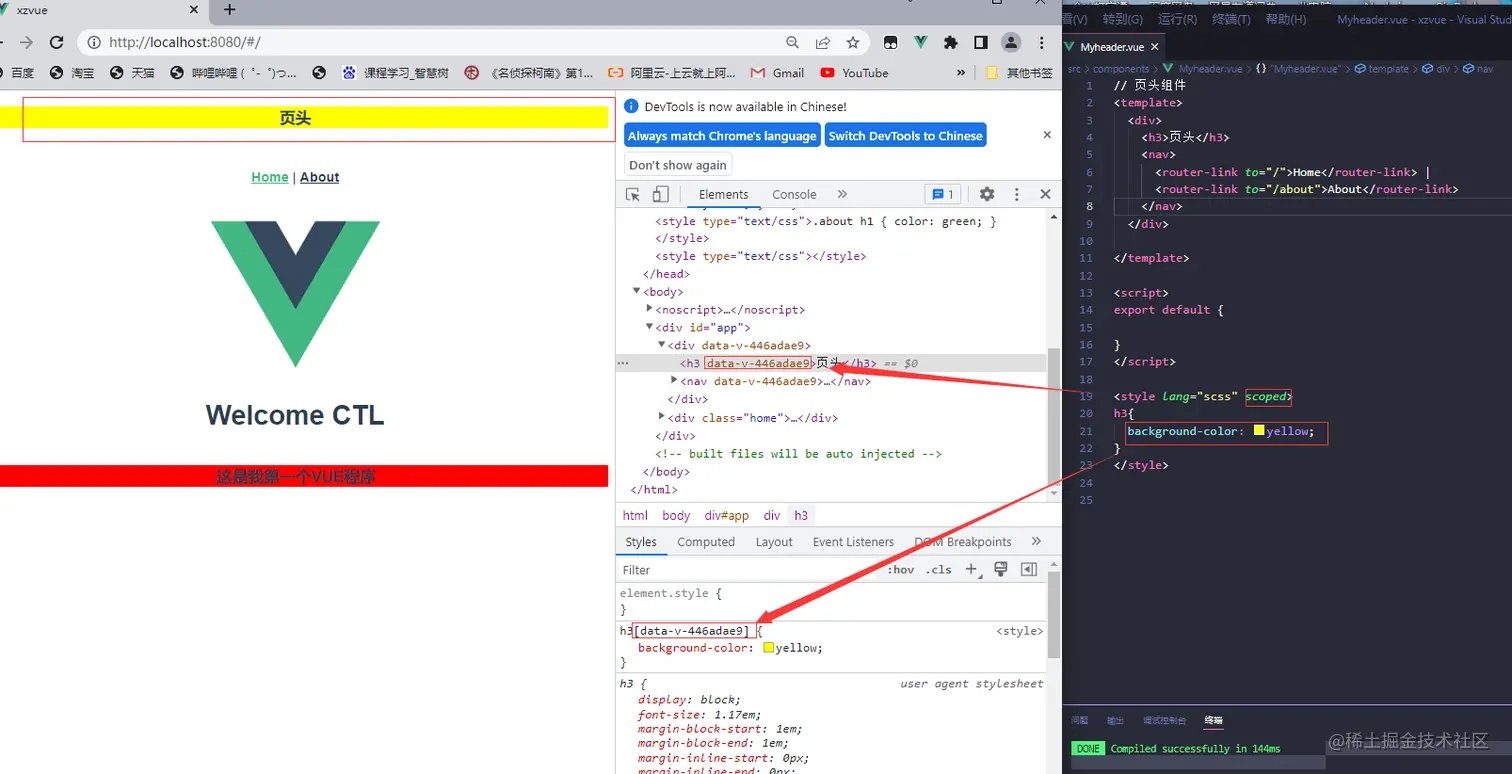Screen dimensions: 1512x774
Task: Open the issues counter badge
Action: point(942,194)
